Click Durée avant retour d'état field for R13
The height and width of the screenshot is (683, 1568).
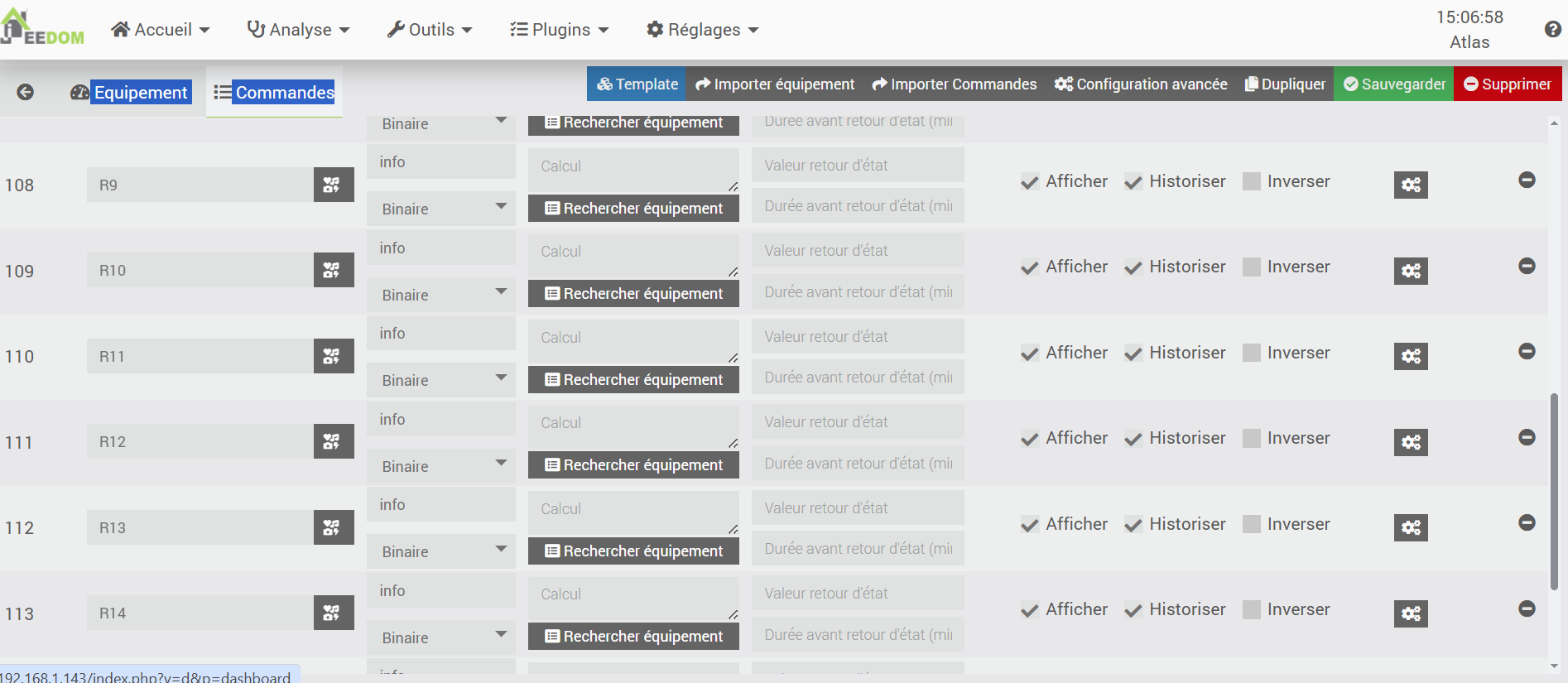858,549
